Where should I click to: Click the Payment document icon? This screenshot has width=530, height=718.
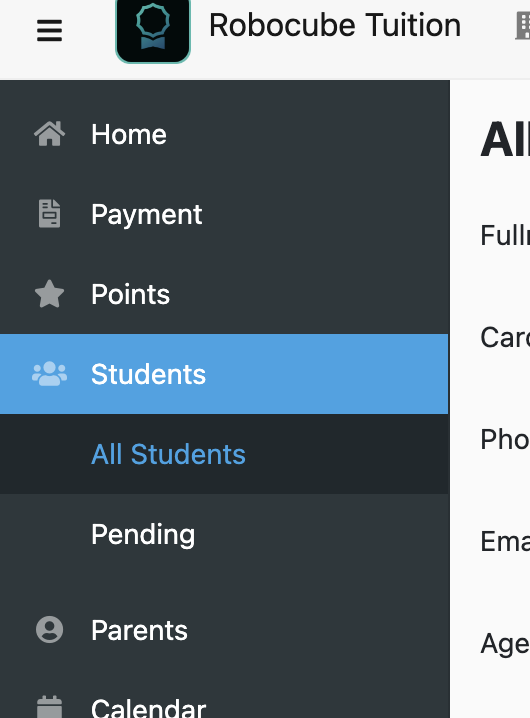tap(49, 214)
